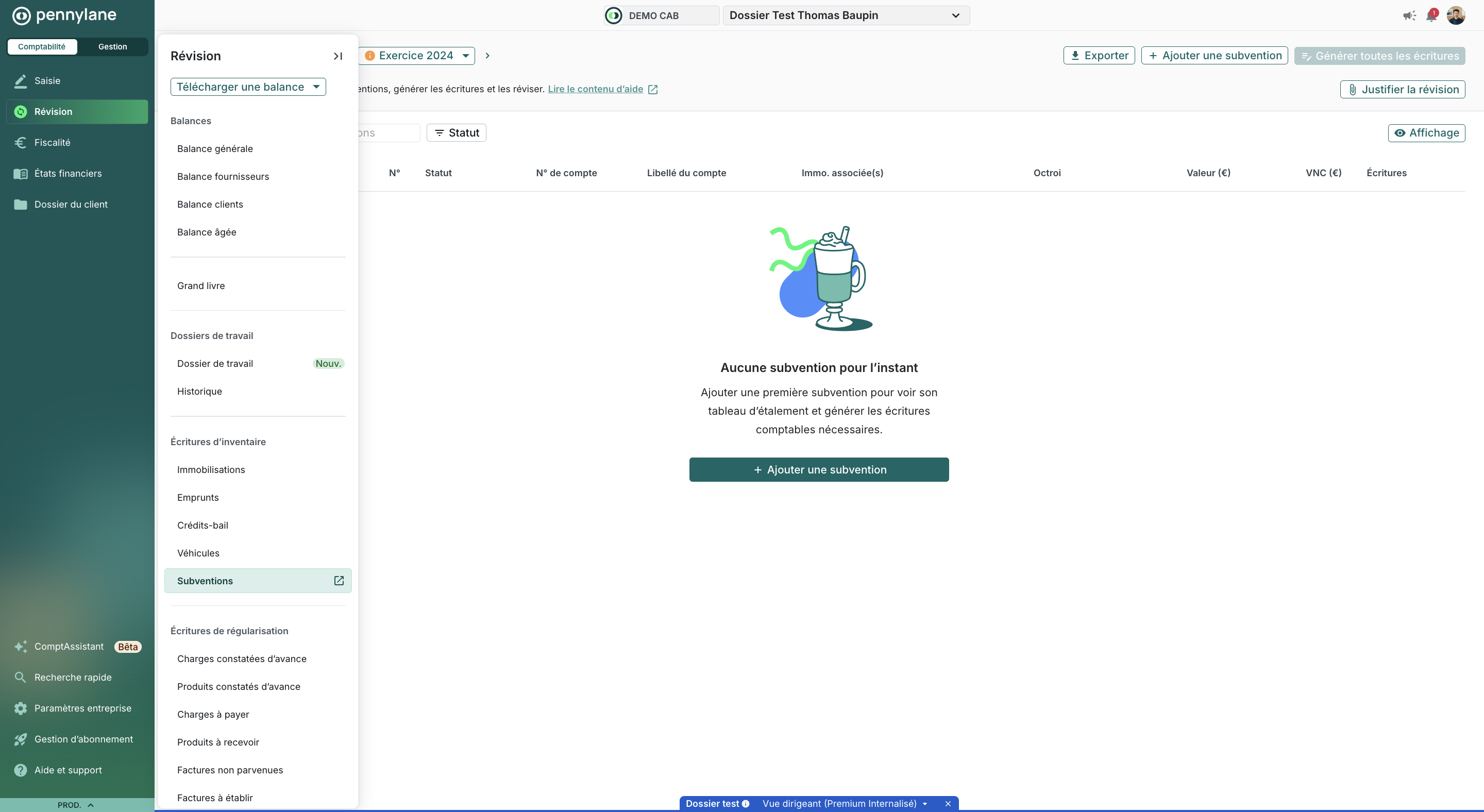1484x812 pixels.
Task: Select Immobilisations under Écritures d'inventaire
Action: (x=211, y=469)
